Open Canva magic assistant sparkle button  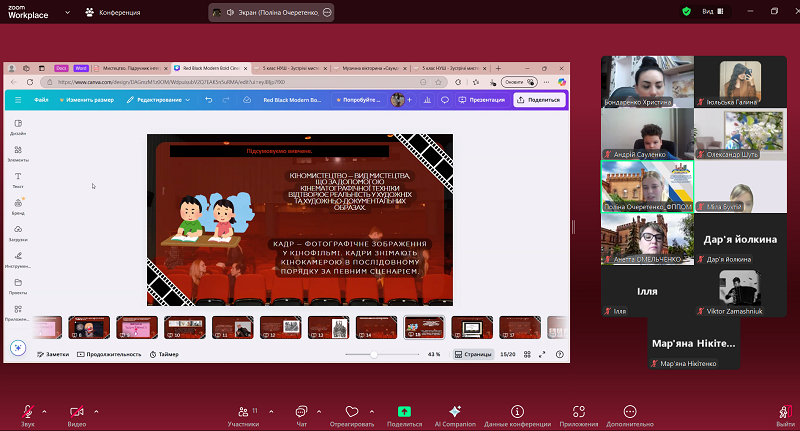click(18, 348)
